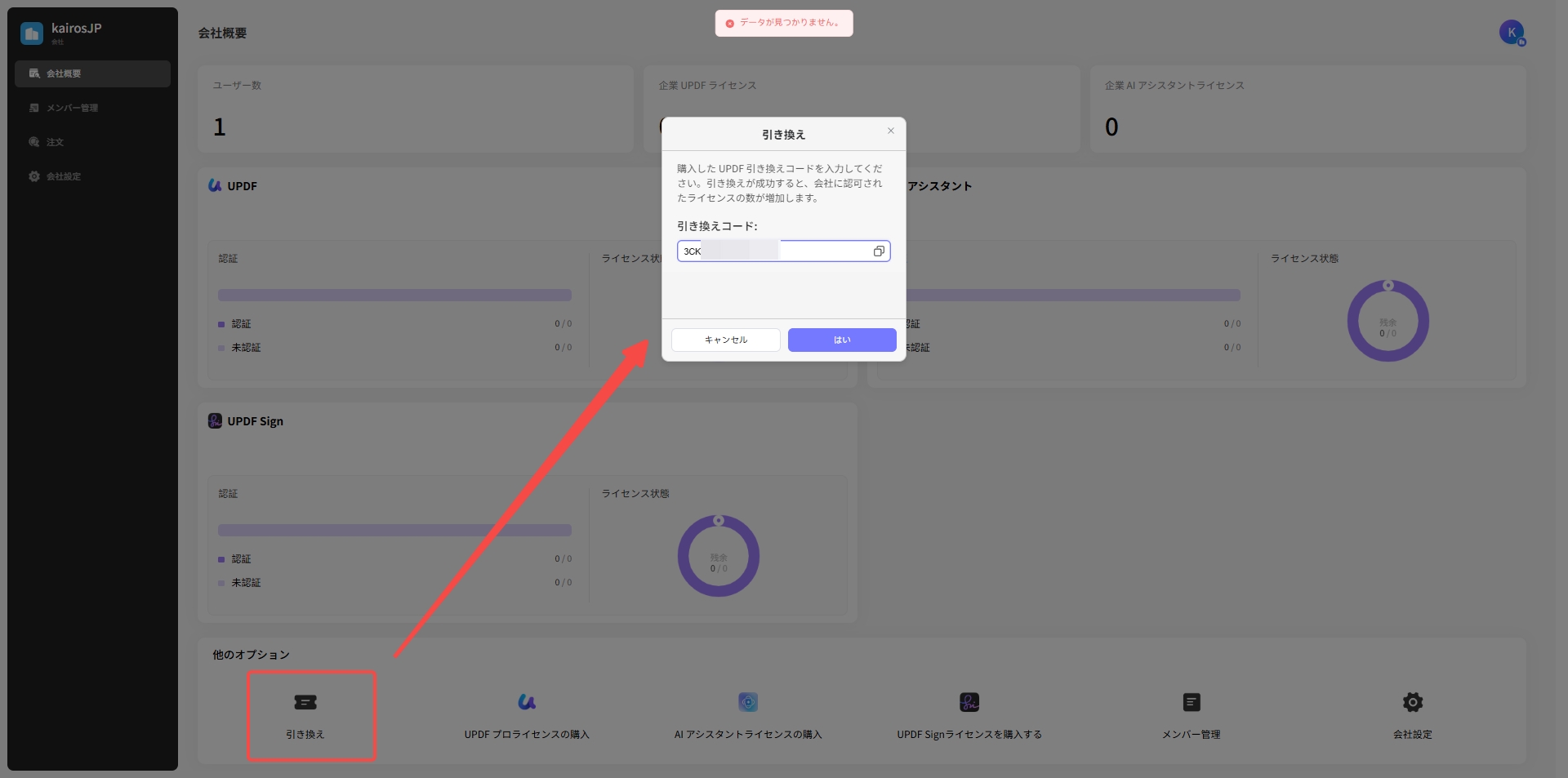Screen dimensions: 1568x778
Task: Confirm redemption with the はい button
Action: click(x=842, y=340)
